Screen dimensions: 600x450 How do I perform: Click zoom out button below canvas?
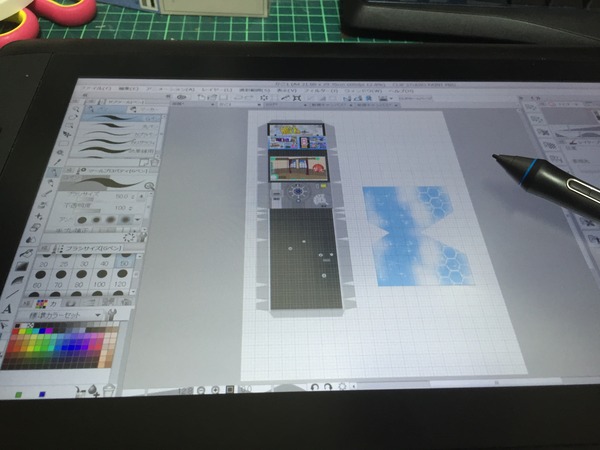[201, 390]
